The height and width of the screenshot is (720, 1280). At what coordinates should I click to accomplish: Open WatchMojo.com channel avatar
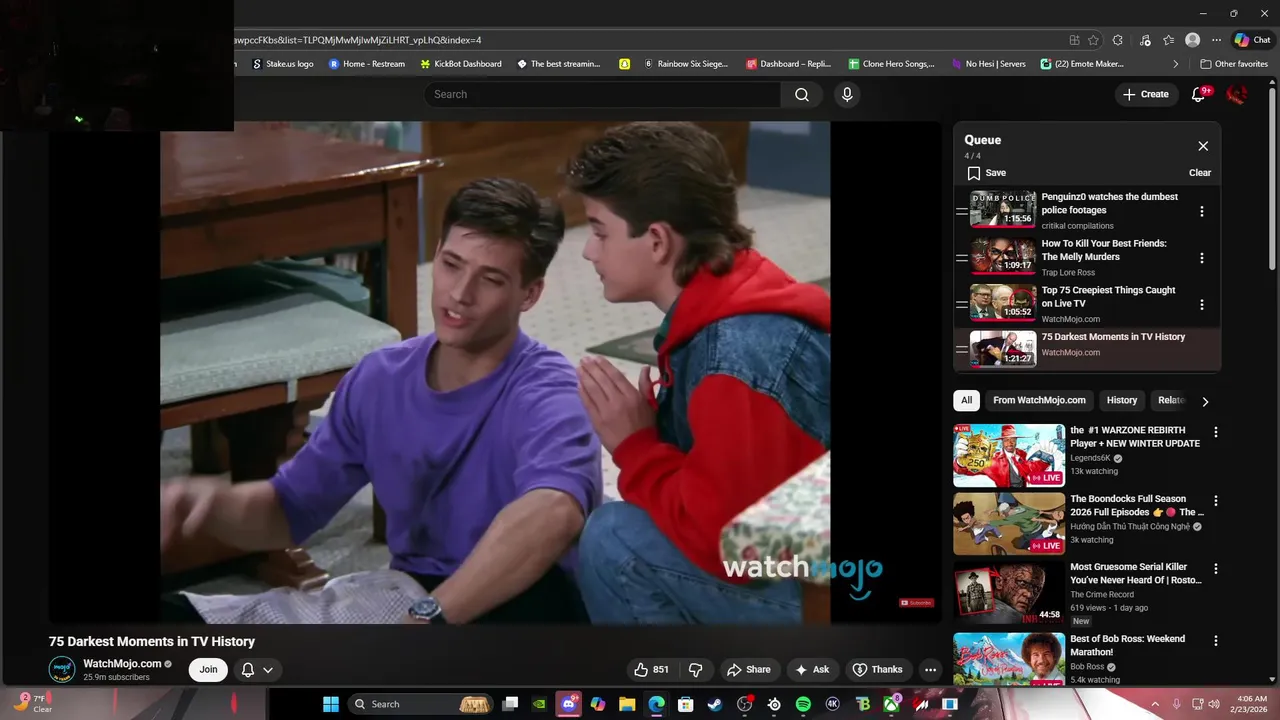62,670
